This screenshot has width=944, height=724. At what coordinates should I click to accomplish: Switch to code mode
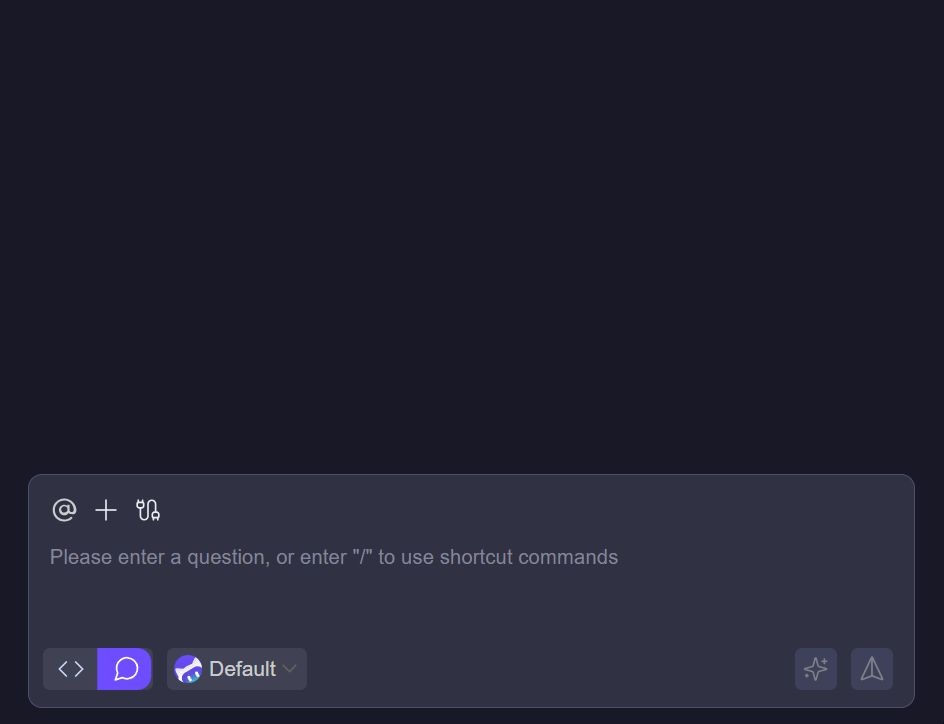(x=71, y=669)
